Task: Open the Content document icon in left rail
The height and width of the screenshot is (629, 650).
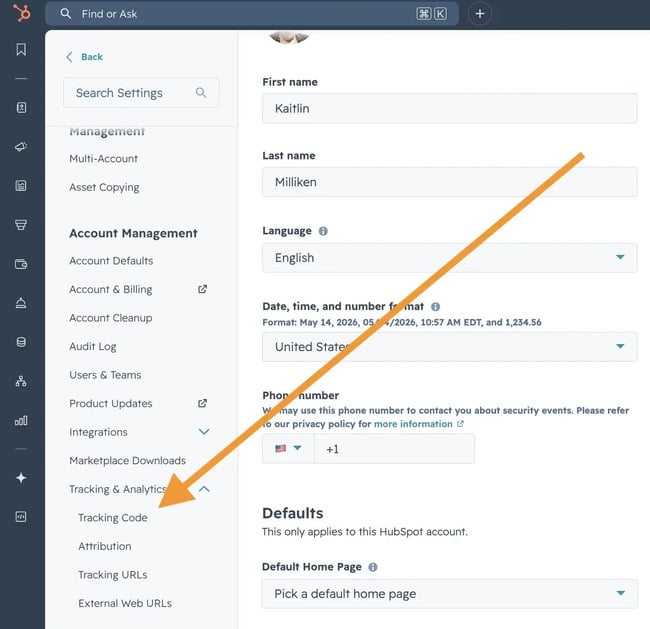Action: pyautogui.click(x=21, y=186)
